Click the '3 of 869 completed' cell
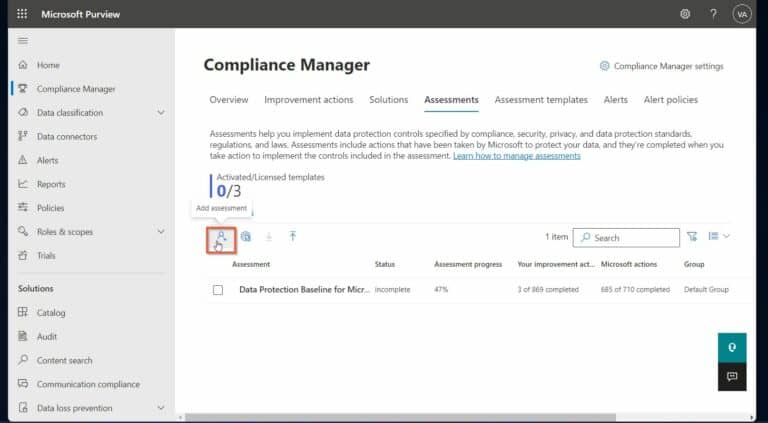 pyautogui.click(x=548, y=290)
